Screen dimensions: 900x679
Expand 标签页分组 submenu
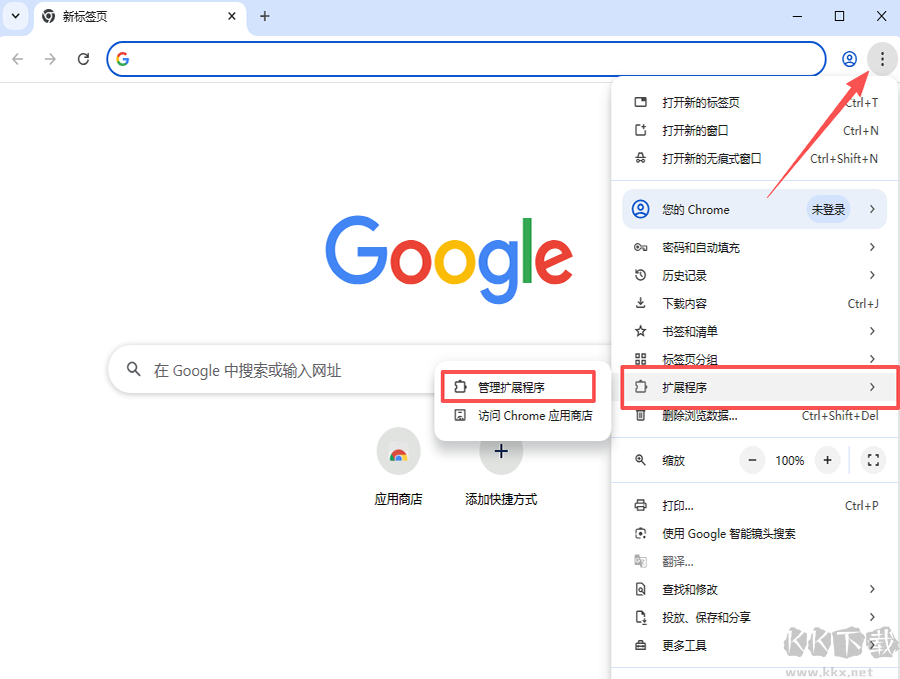(x=755, y=359)
